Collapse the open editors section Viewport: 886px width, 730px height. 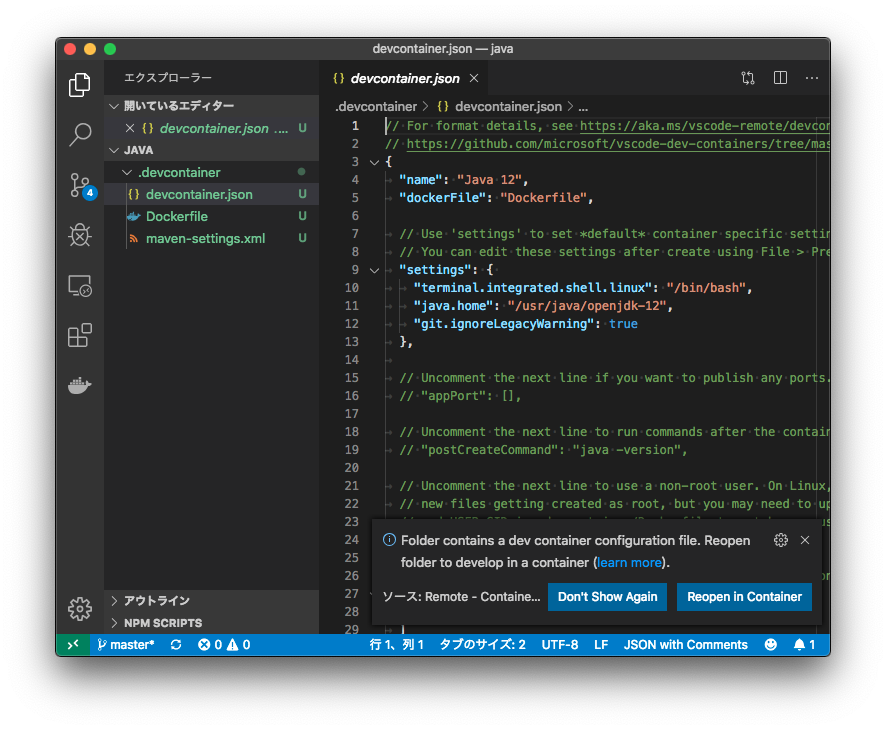pyautogui.click(x=114, y=106)
